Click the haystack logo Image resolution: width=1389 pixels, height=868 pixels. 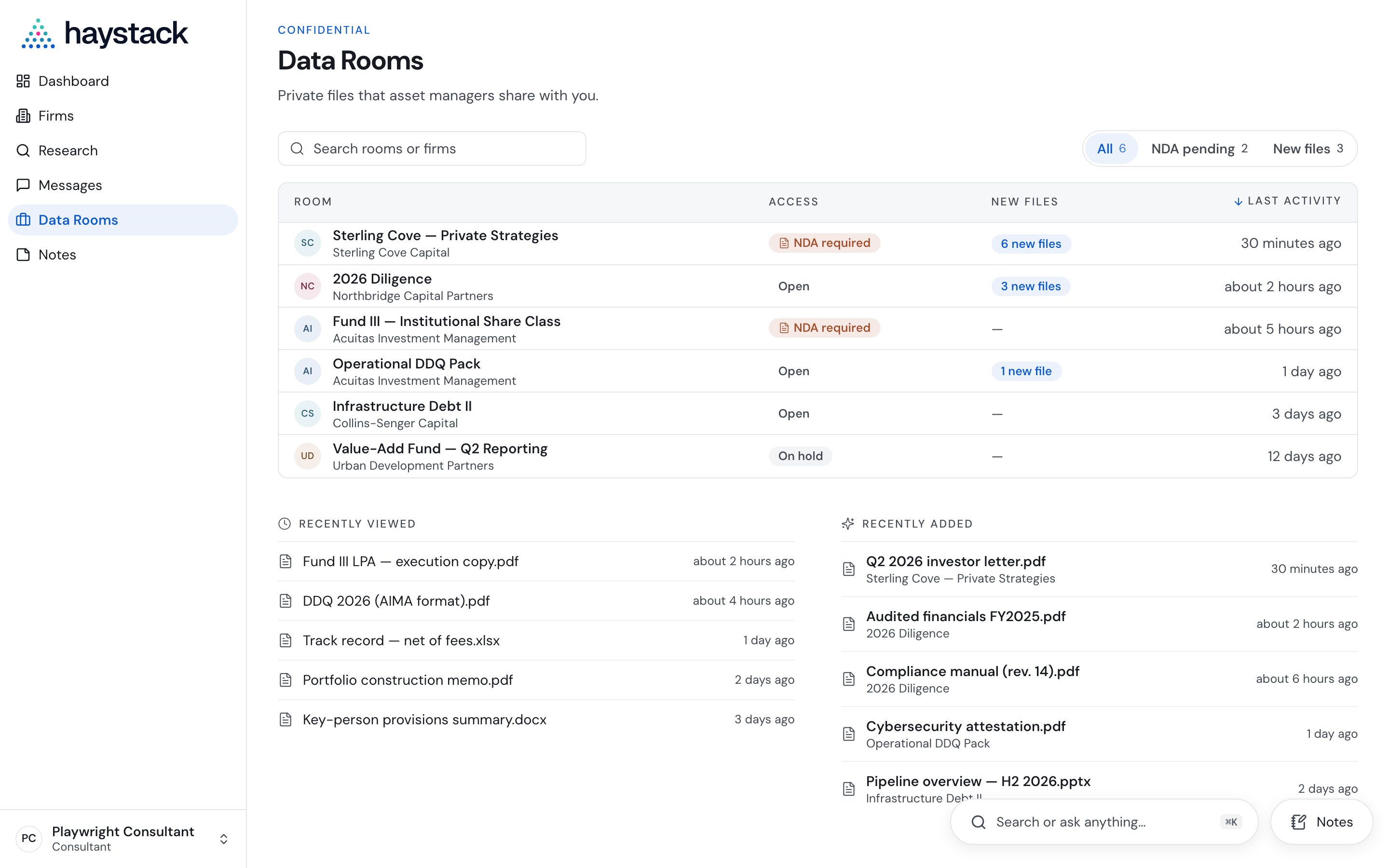point(105,33)
